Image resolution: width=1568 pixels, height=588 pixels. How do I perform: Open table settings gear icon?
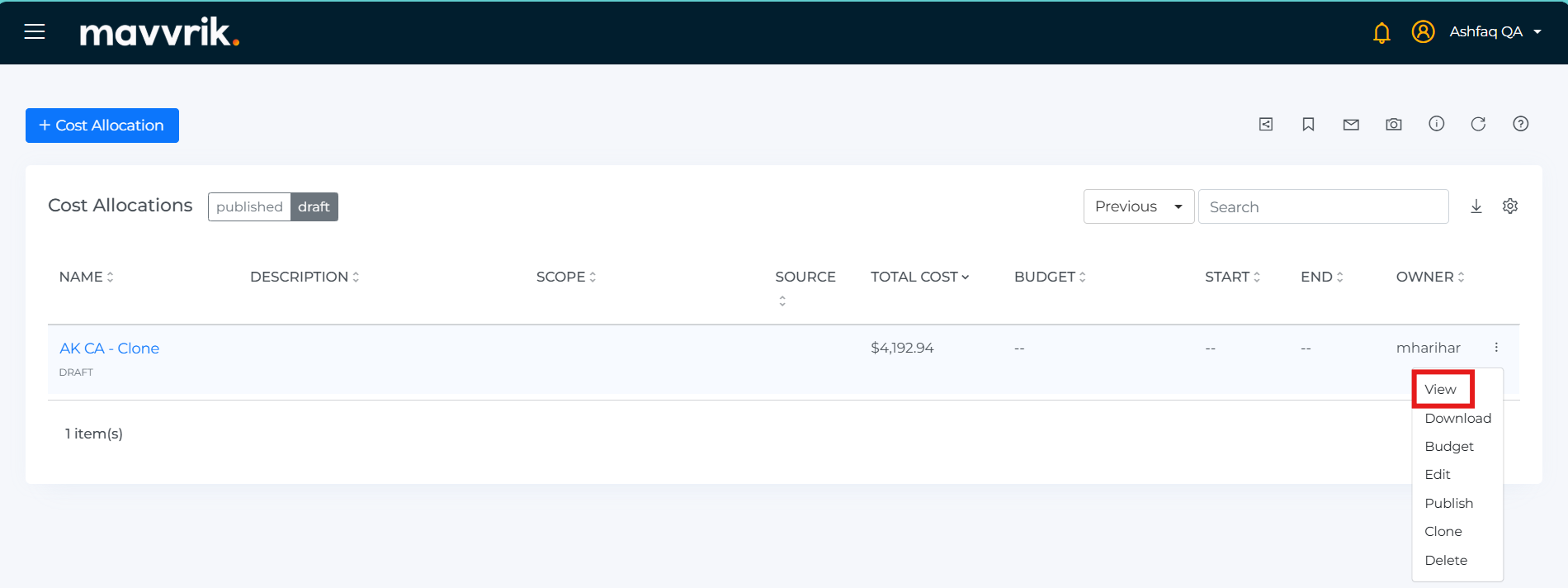[x=1510, y=206]
